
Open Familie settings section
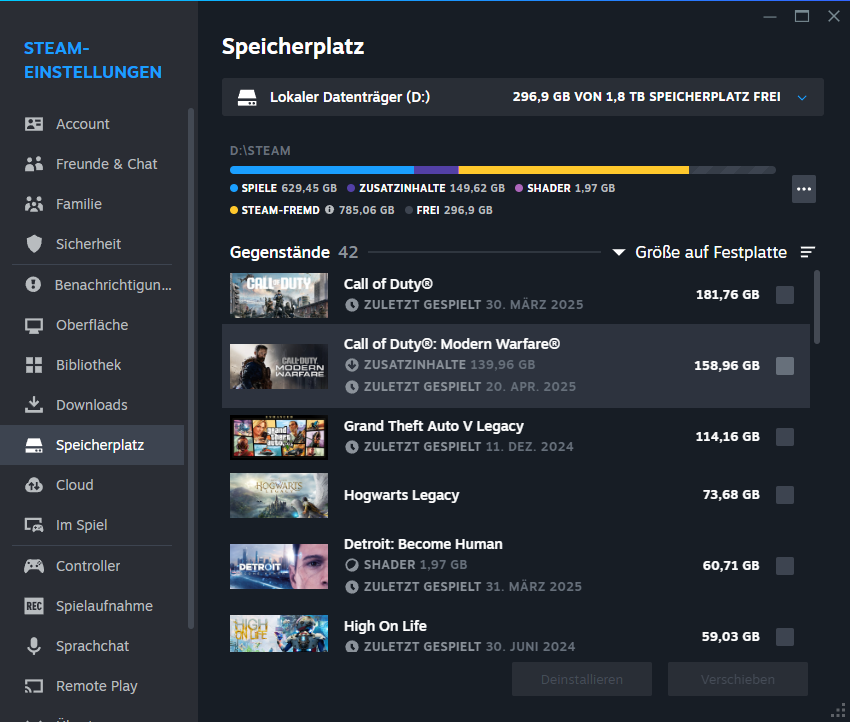[92, 204]
